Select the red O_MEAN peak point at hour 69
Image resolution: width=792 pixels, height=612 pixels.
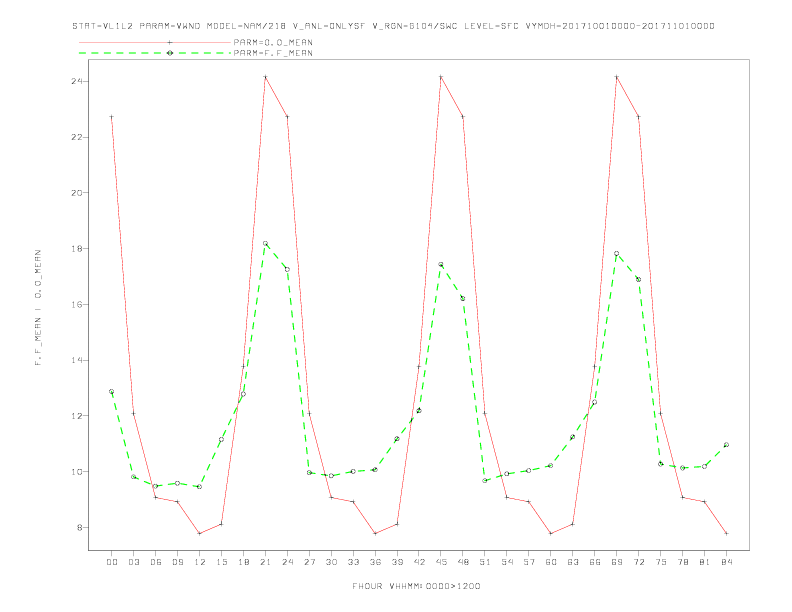point(617,77)
